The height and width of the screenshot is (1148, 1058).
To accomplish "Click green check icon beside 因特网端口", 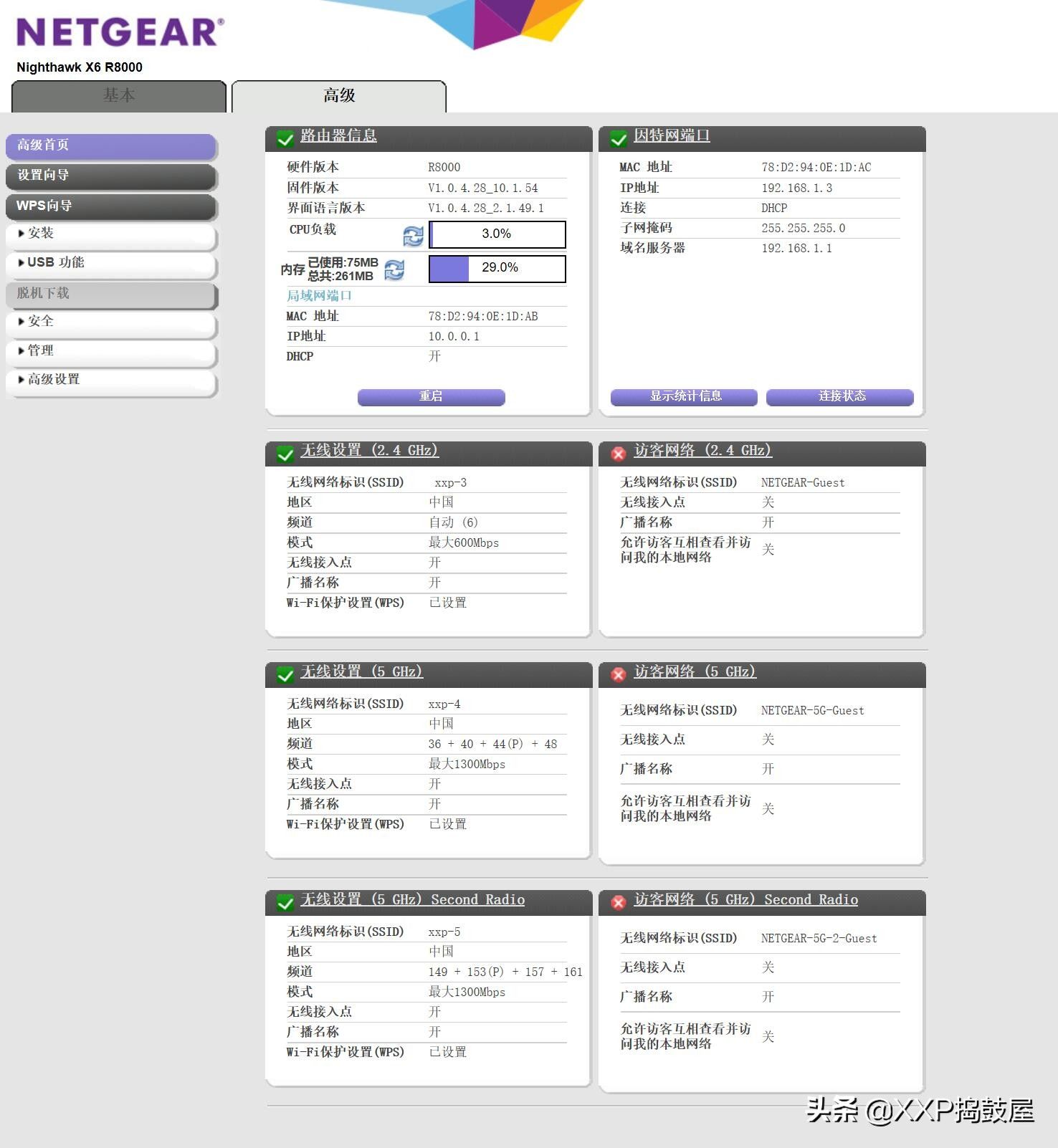I will (619, 139).
